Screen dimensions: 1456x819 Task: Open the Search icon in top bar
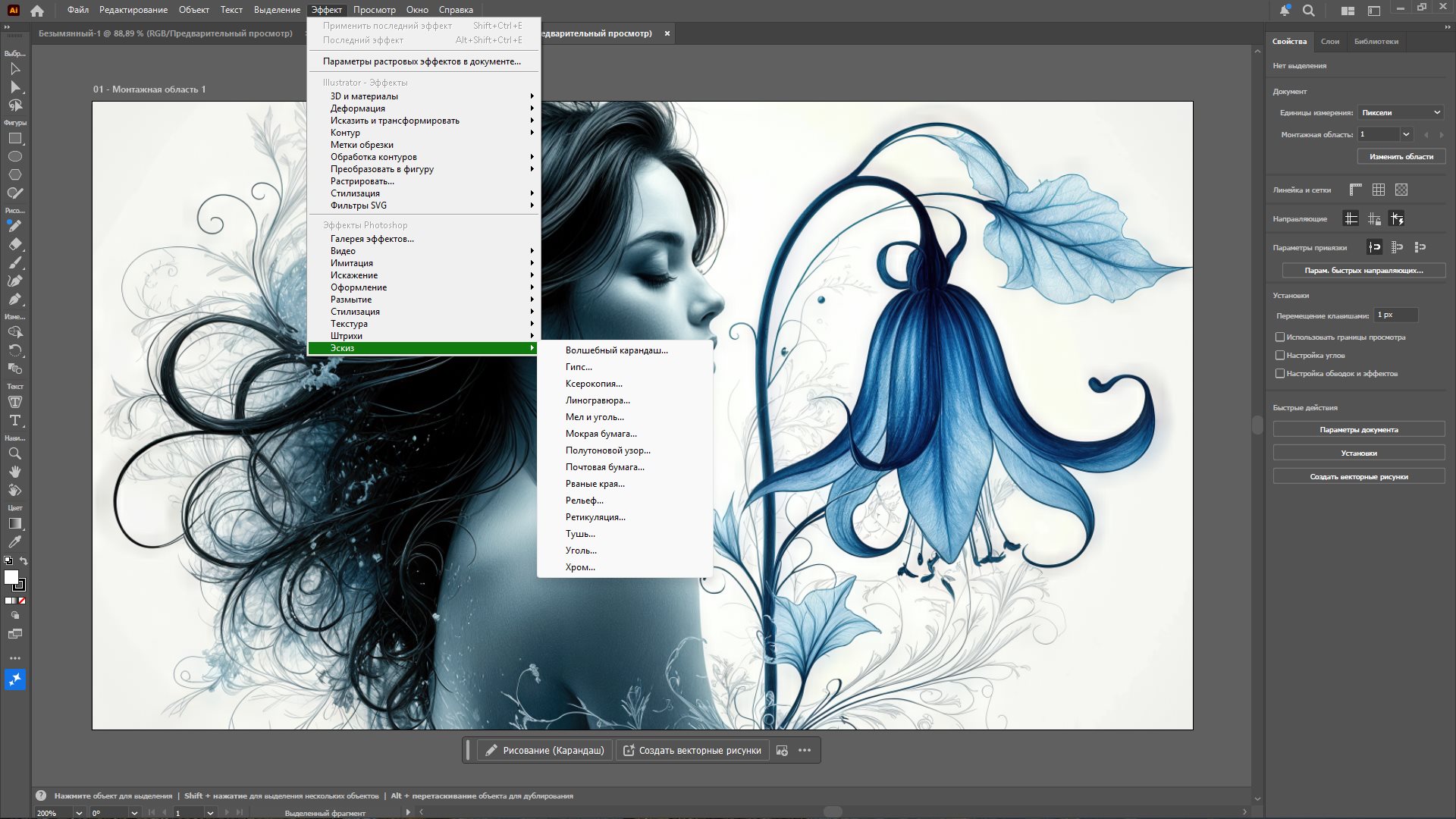[x=1309, y=11]
